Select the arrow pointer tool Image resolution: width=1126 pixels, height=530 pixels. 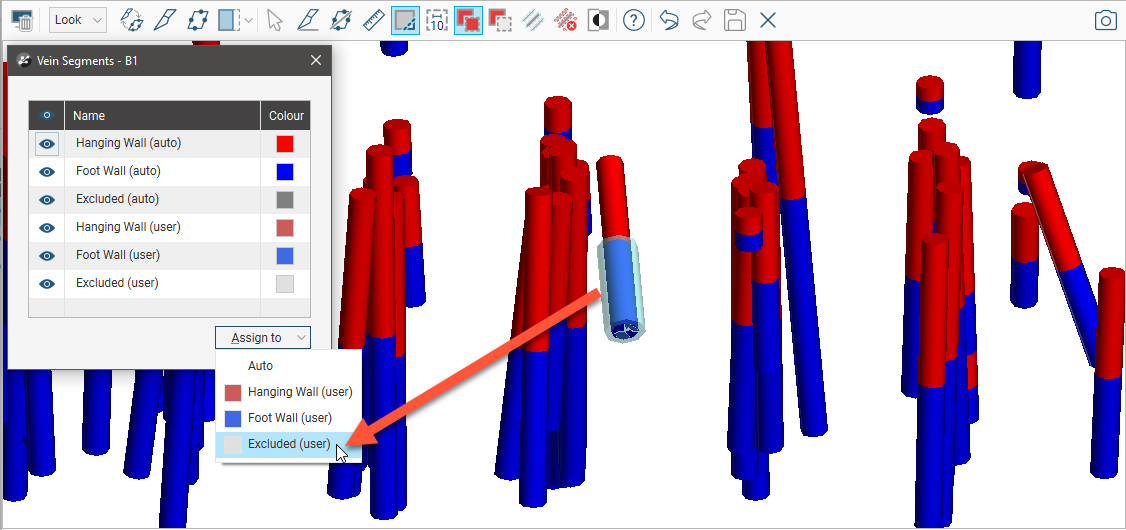click(276, 20)
